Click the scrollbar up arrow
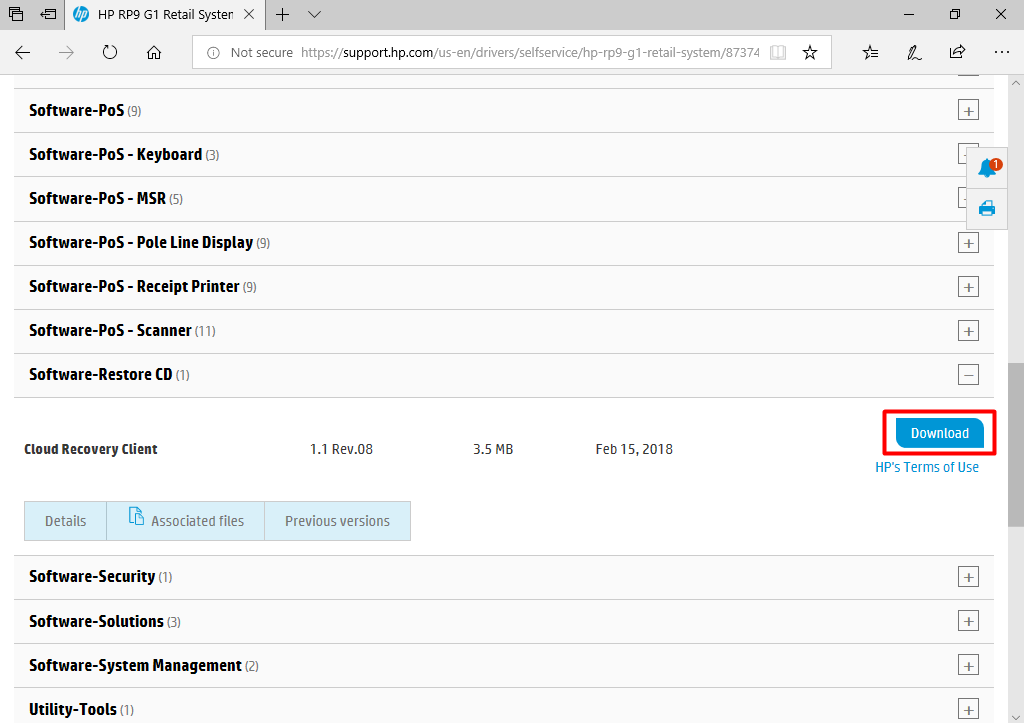Image resolution: width=1024 pixels, height=723 pixels. pyautogui.click(x=1016, y=83)
